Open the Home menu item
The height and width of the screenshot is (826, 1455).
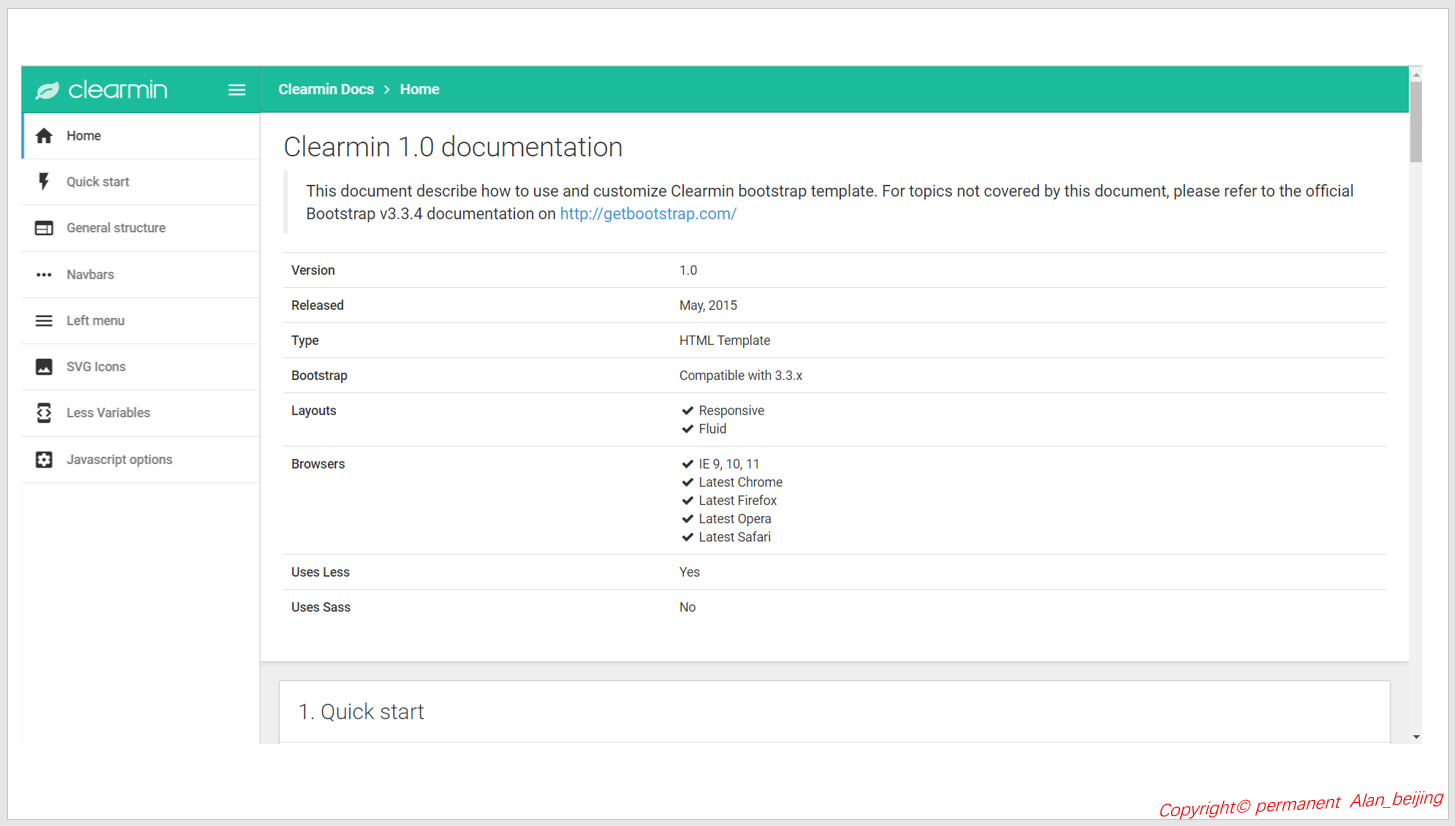pos(141,136)
